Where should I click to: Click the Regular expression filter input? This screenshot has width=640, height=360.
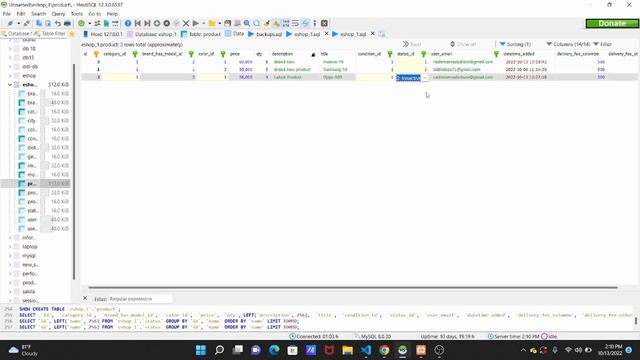click(x=140, y=299)
